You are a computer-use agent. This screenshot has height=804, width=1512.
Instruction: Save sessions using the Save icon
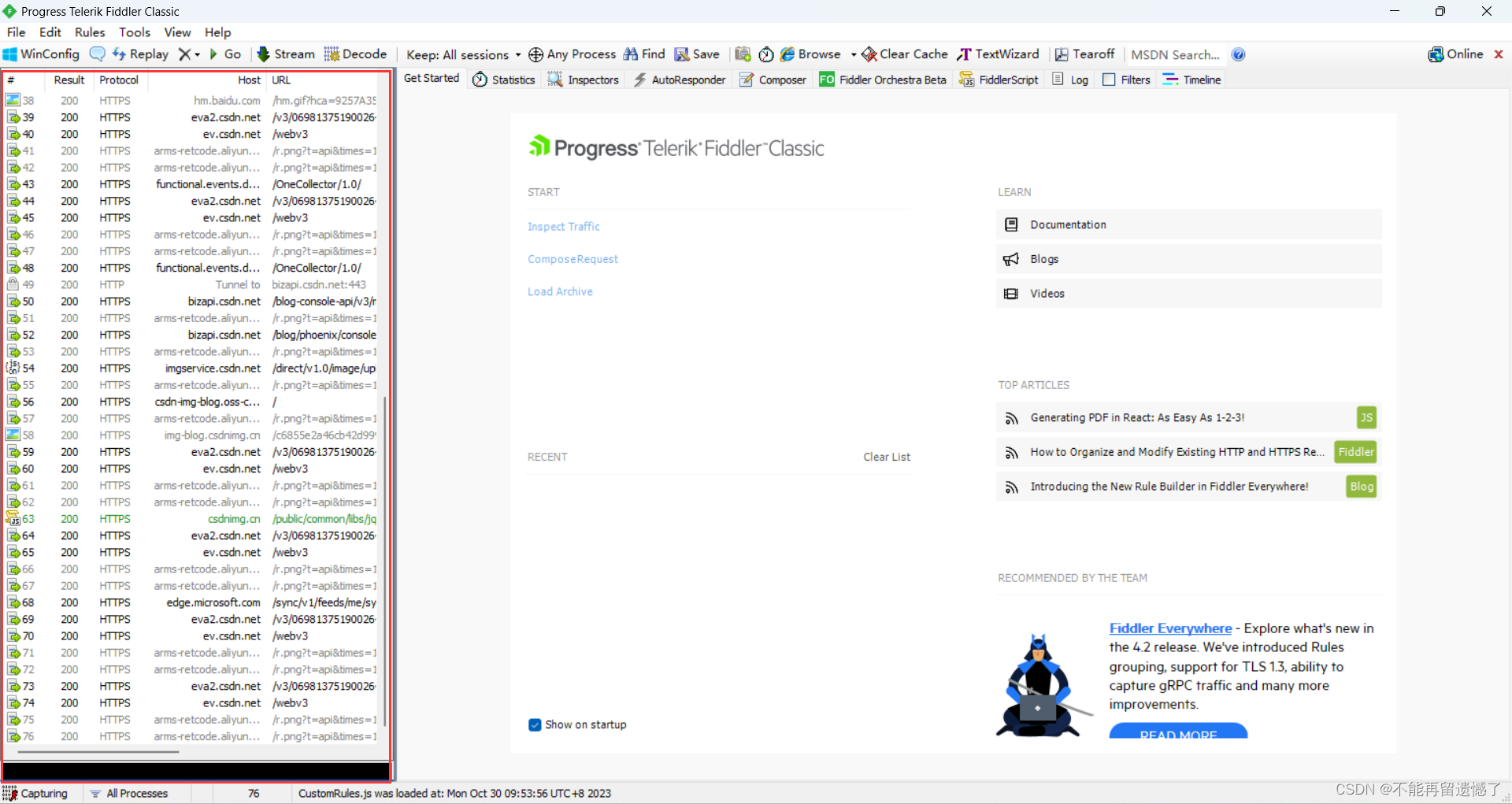coord(697,54)
